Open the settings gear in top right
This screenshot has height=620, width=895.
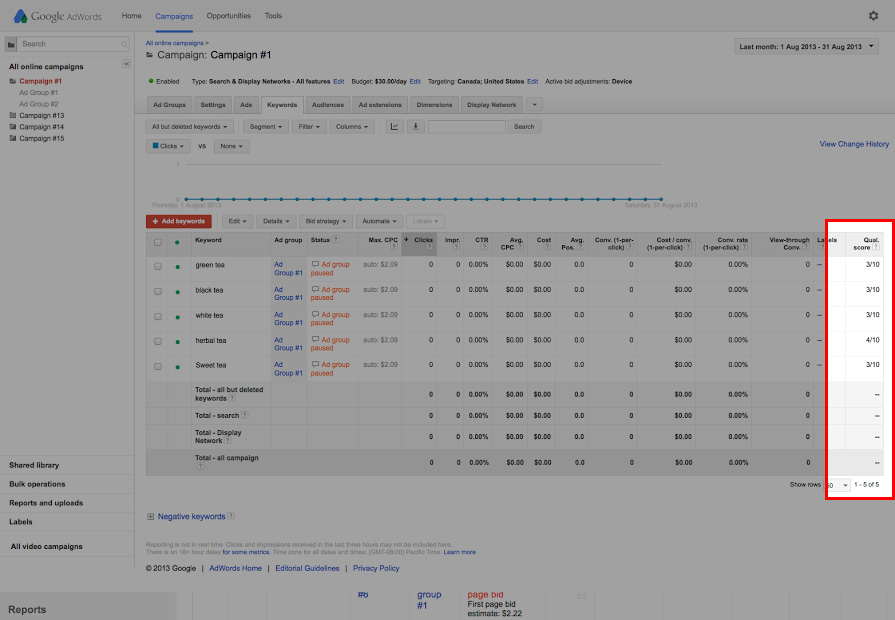pos(874,16)
